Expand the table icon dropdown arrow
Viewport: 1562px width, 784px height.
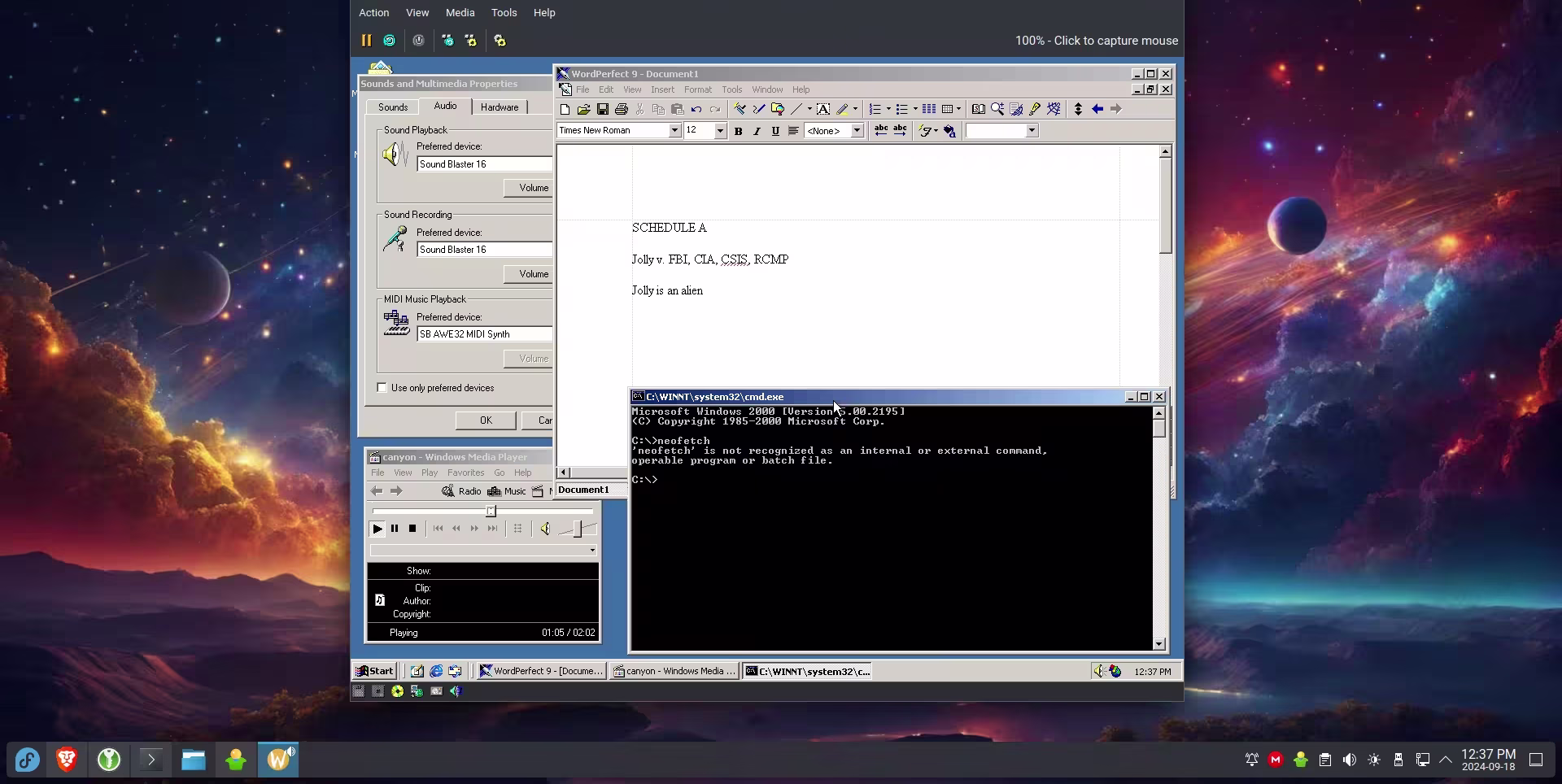tap(959, 109)
